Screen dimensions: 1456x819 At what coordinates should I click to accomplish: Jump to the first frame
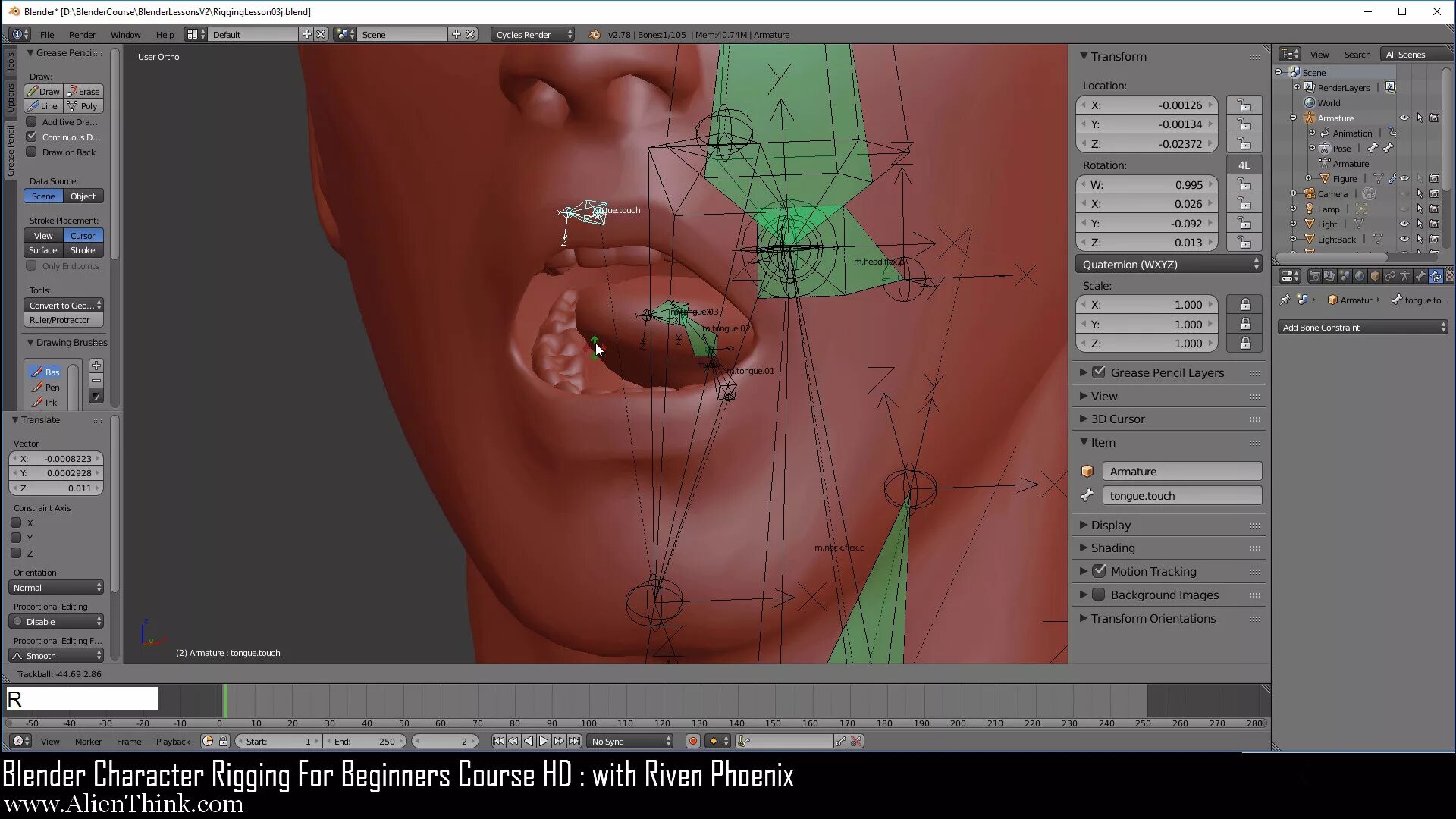(x=498, y=742)
